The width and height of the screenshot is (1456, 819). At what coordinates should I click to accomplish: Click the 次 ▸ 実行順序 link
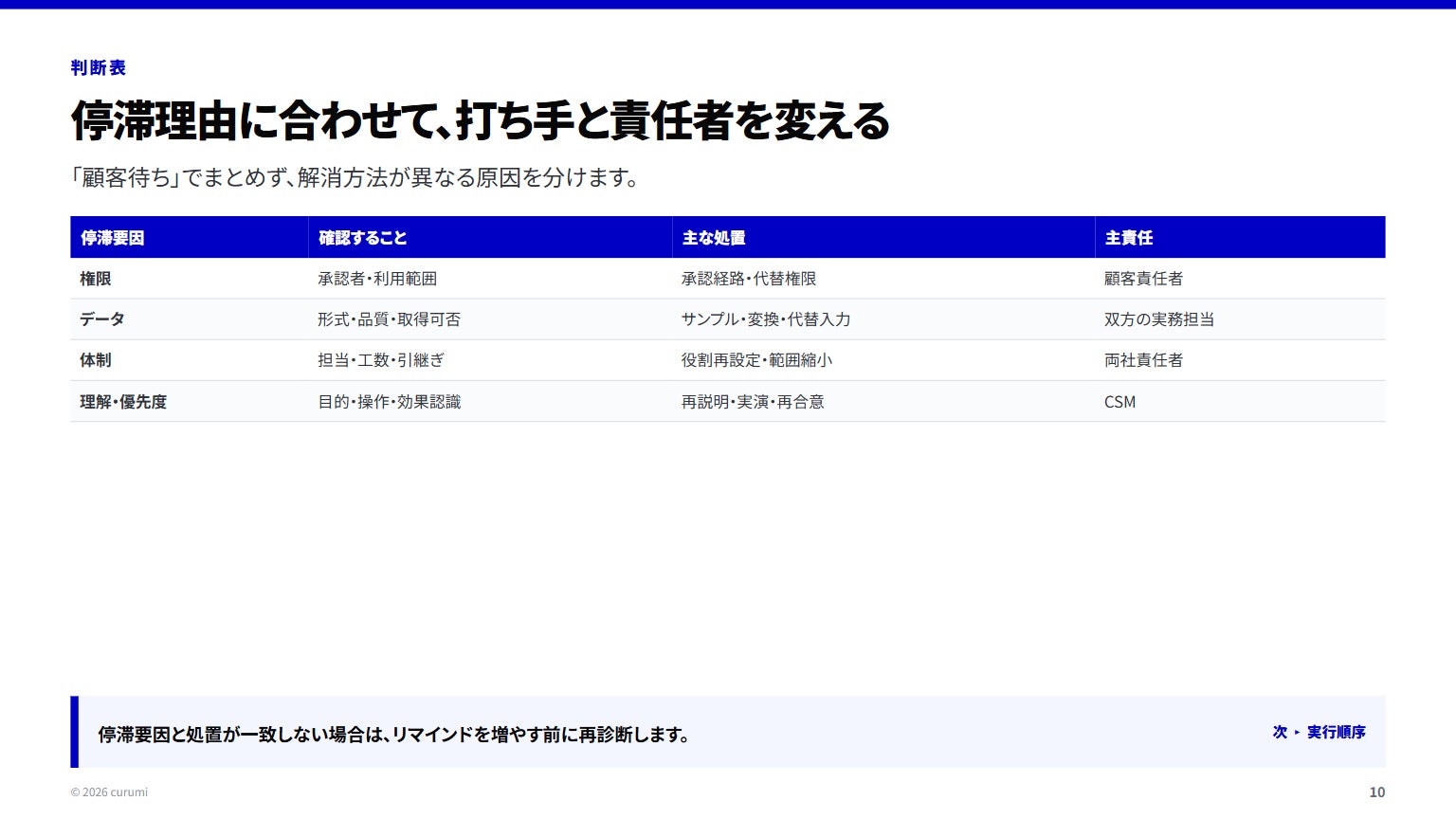pyautogui.click(x=1319, y=732)
